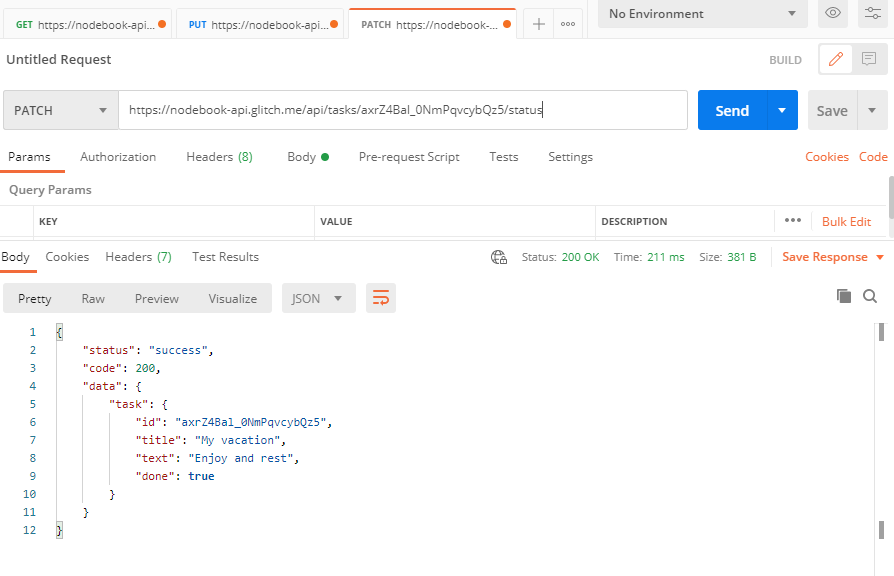Click the blue Send button

732,111
